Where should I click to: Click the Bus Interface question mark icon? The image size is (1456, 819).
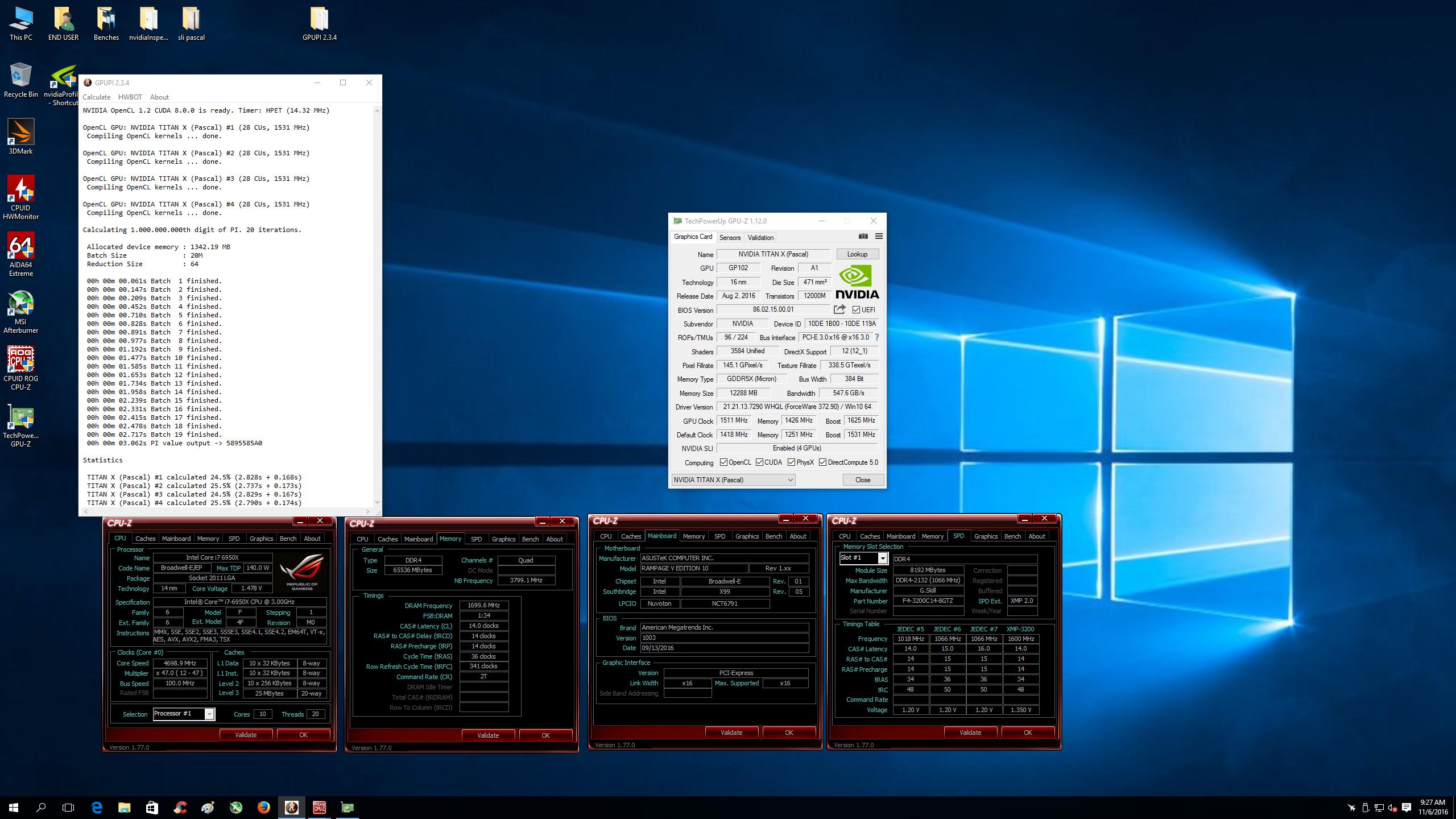point(877,337)
